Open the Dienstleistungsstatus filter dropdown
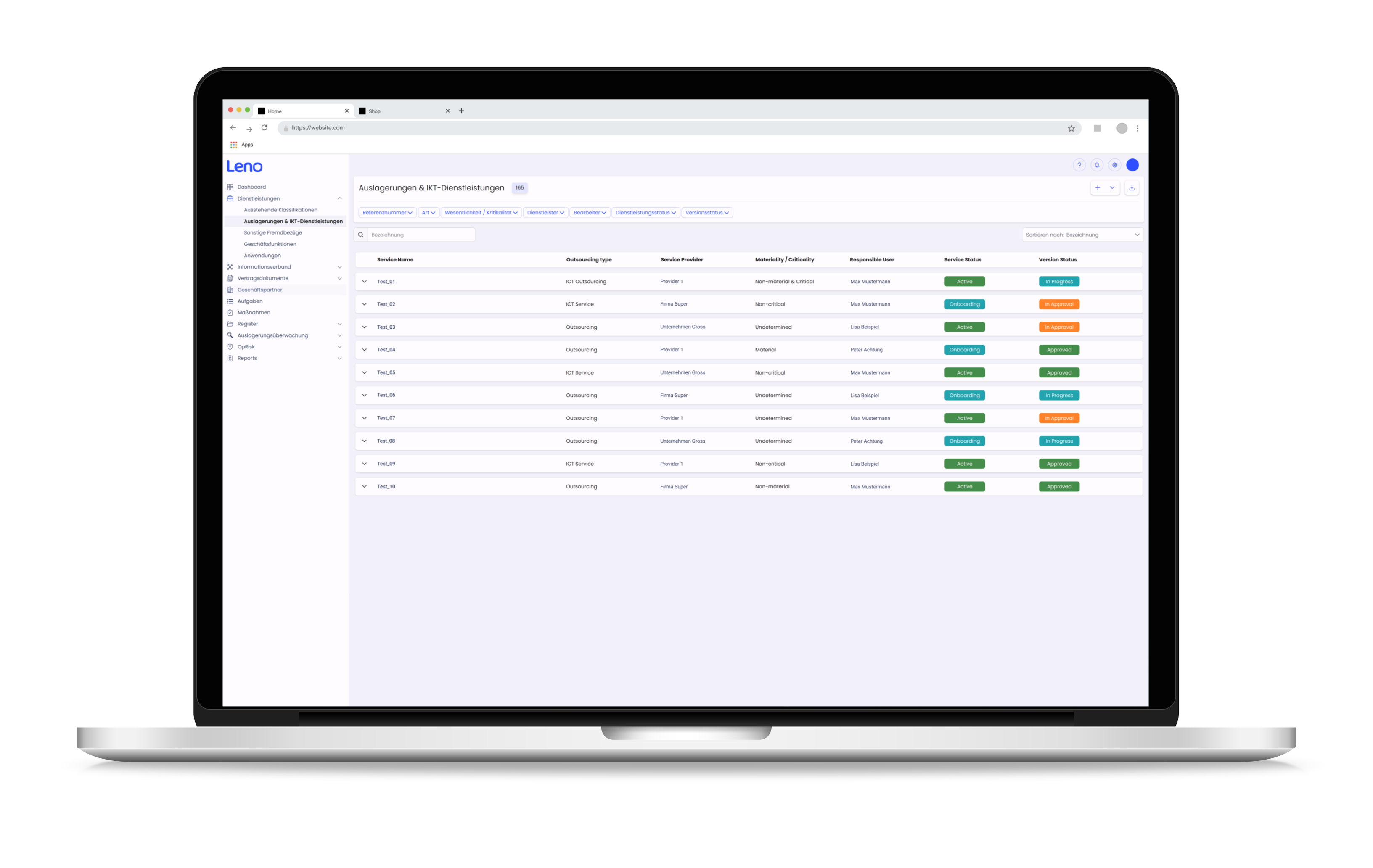 click(645, 213)
